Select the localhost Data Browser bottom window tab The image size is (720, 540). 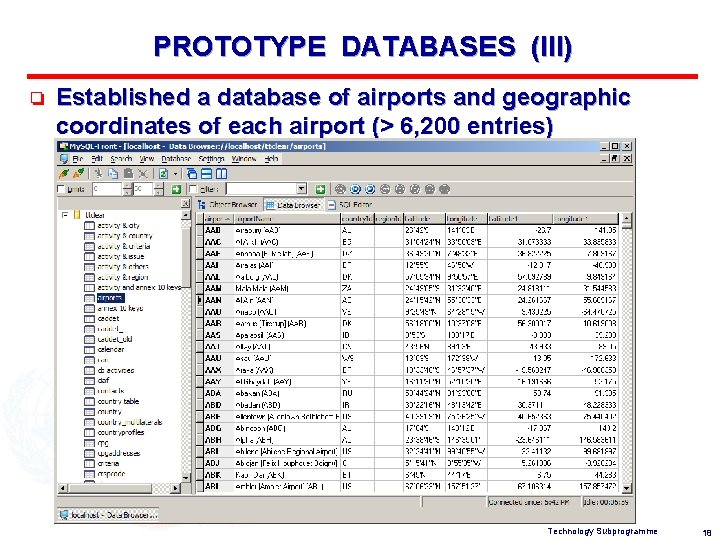point(108,515)
